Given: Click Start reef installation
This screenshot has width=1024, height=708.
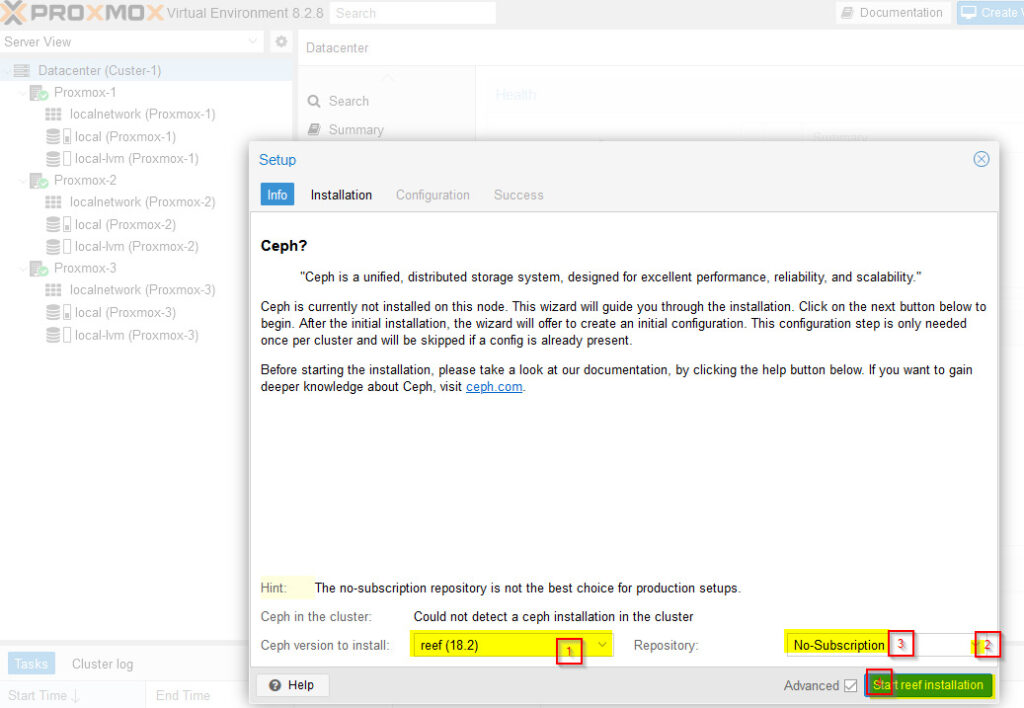Looking at the screenshot, I should (x=928, y=685).
